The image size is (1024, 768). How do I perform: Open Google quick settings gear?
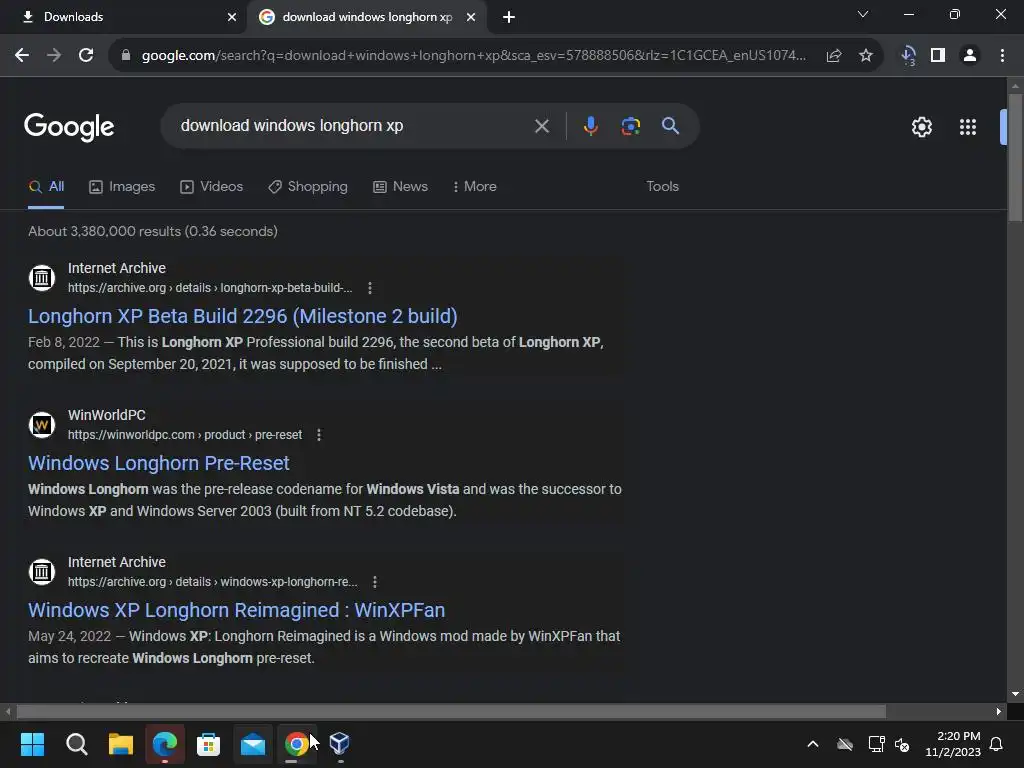[921, 127]
